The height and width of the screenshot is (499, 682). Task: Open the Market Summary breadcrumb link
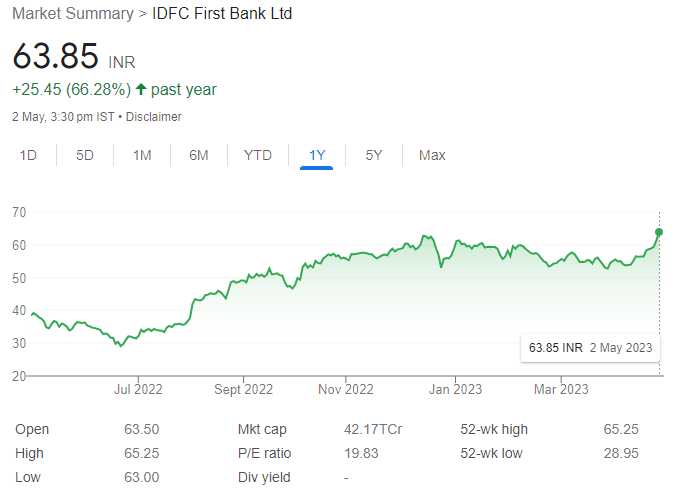(73, 13)
